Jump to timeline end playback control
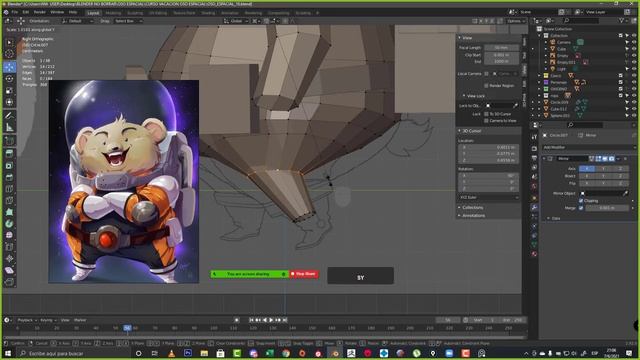Image resolution: width=640 pixels, height=360 pixels. click(x=285, y=320)
